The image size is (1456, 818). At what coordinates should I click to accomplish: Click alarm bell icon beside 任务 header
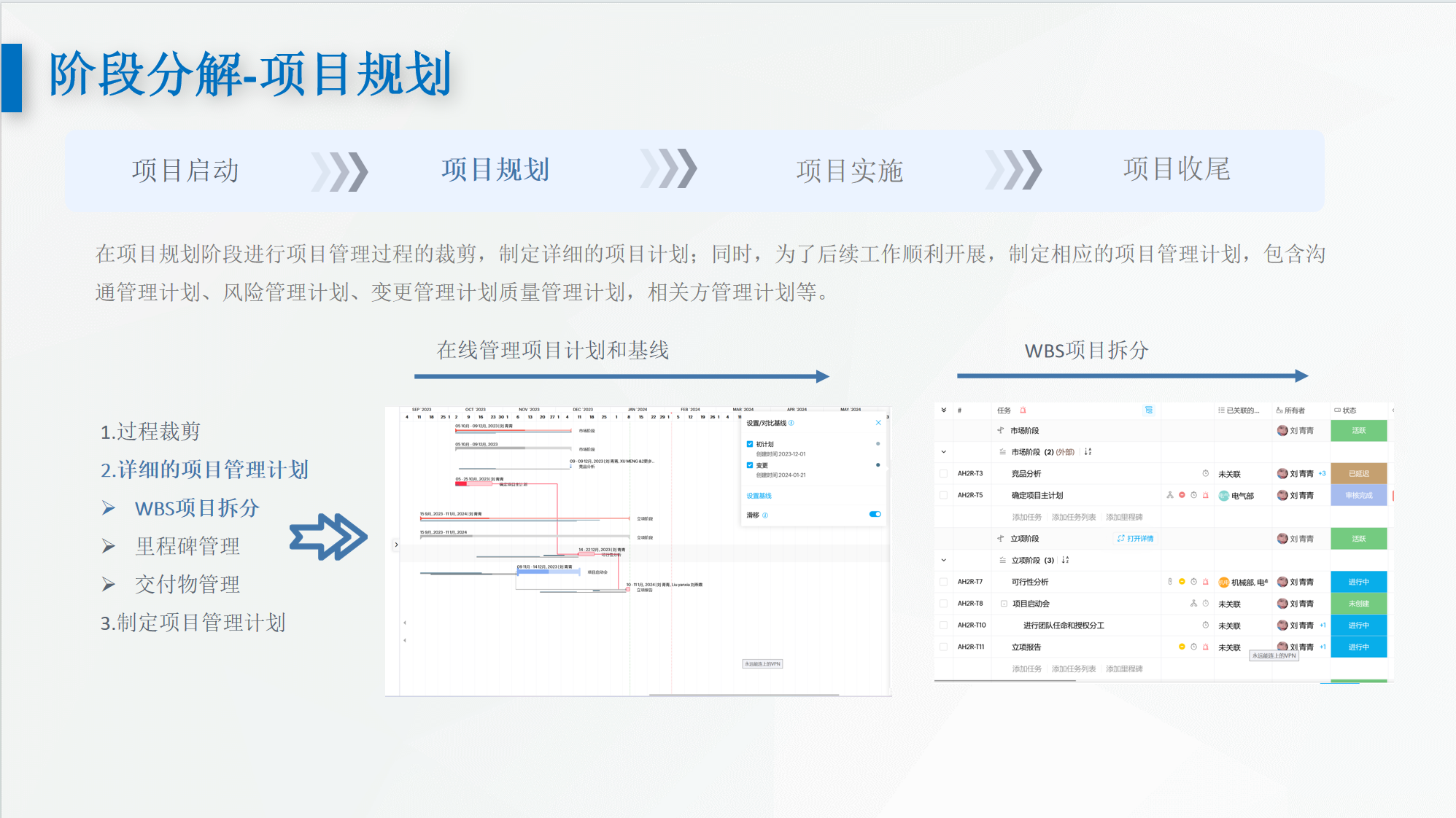[1023, 410]
